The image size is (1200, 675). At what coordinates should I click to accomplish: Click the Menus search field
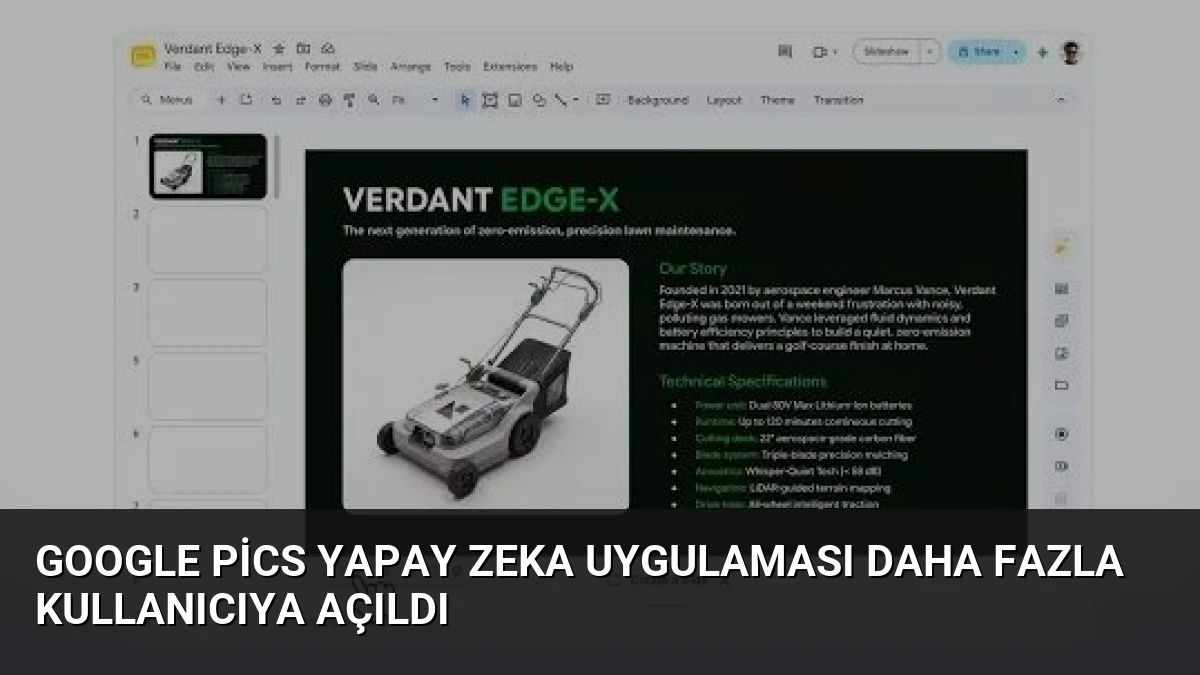point(170,100)
